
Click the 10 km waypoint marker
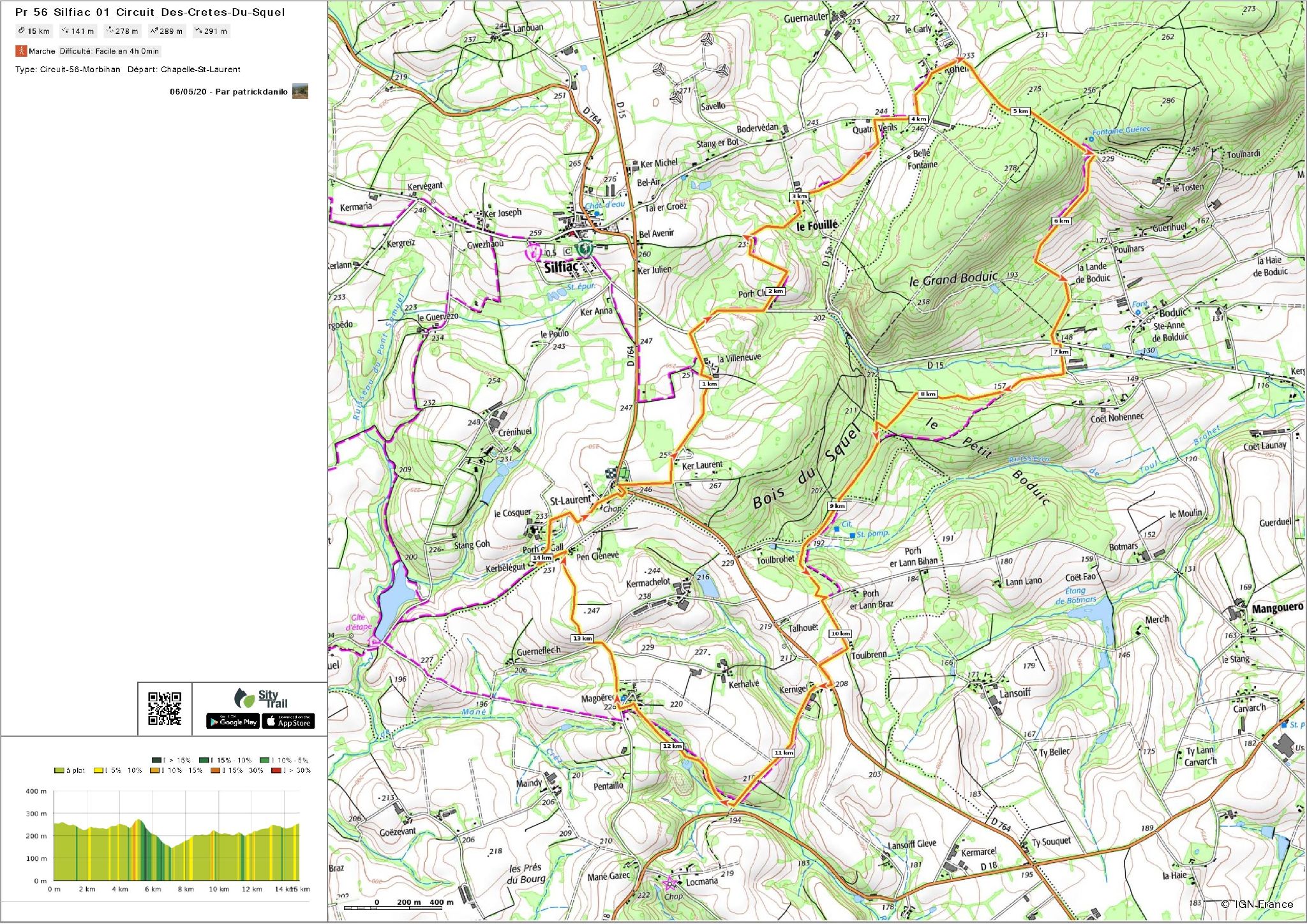840,634
